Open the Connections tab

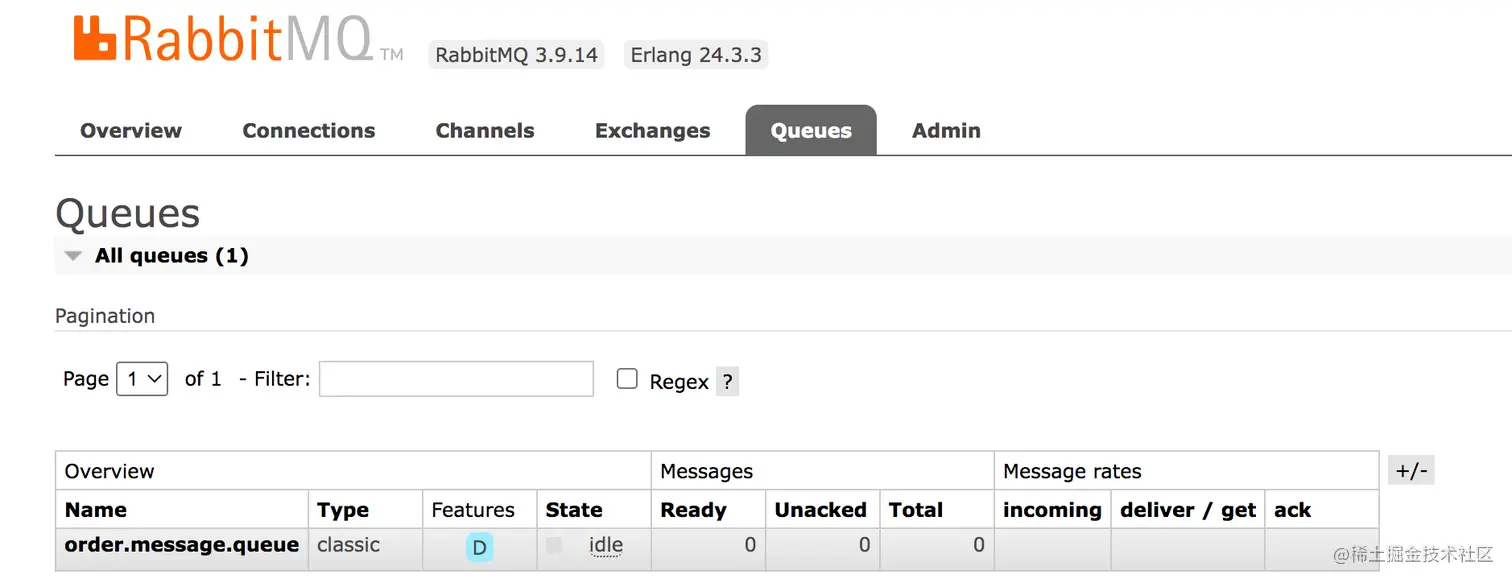[x=308, y=131]
